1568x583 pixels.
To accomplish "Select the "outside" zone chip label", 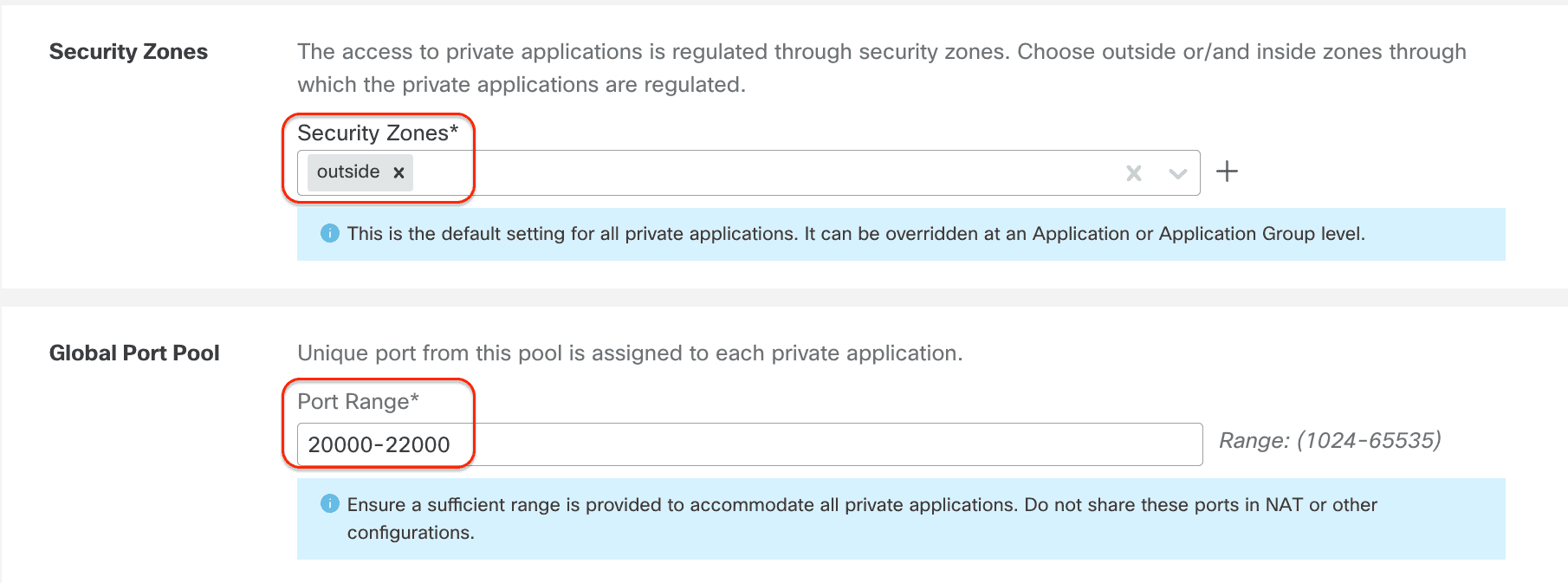I will click(348, 172).
